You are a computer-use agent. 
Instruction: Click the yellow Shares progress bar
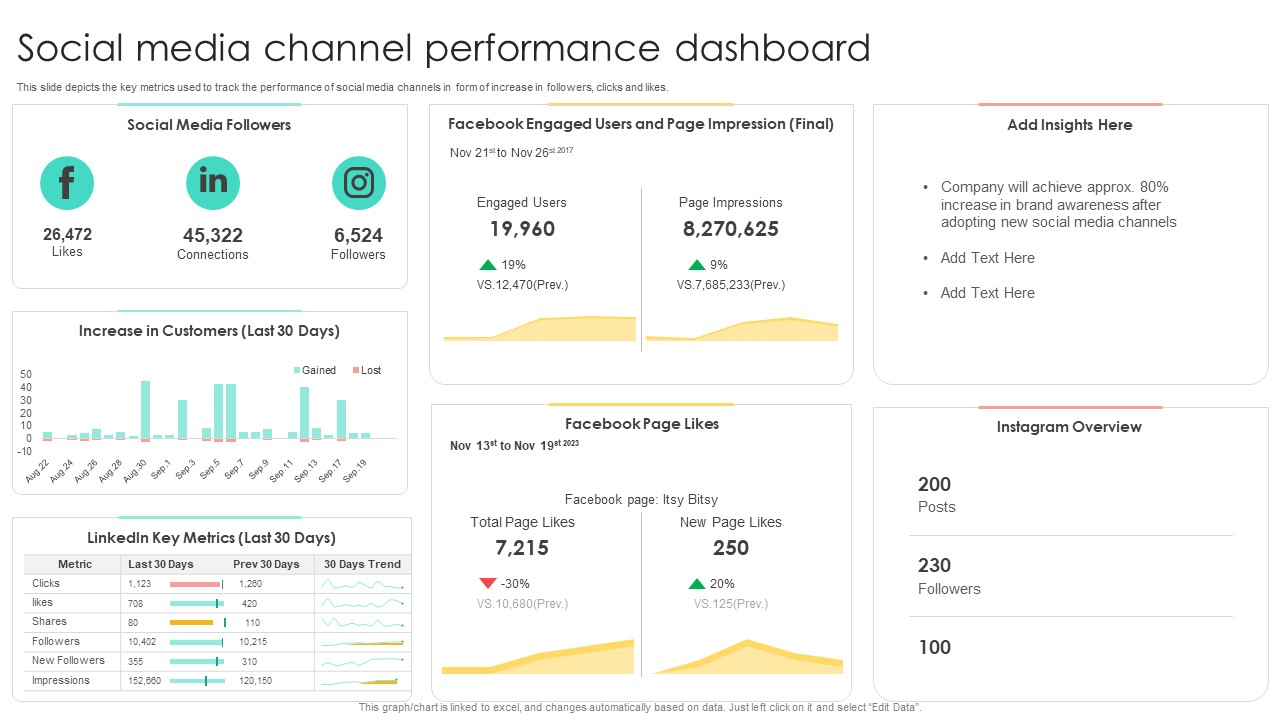coord(192,622)
